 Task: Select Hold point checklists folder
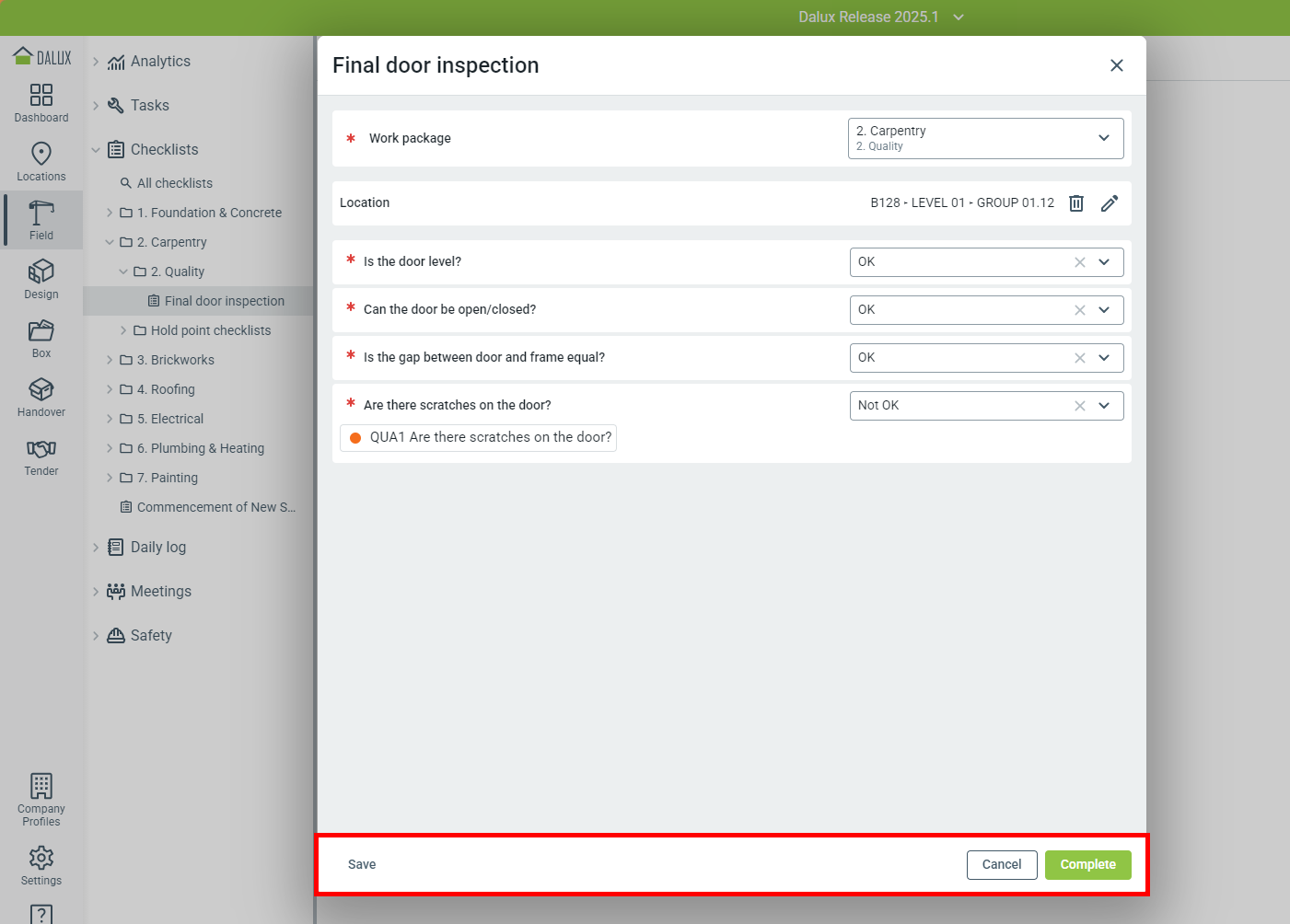coord(210,330)
